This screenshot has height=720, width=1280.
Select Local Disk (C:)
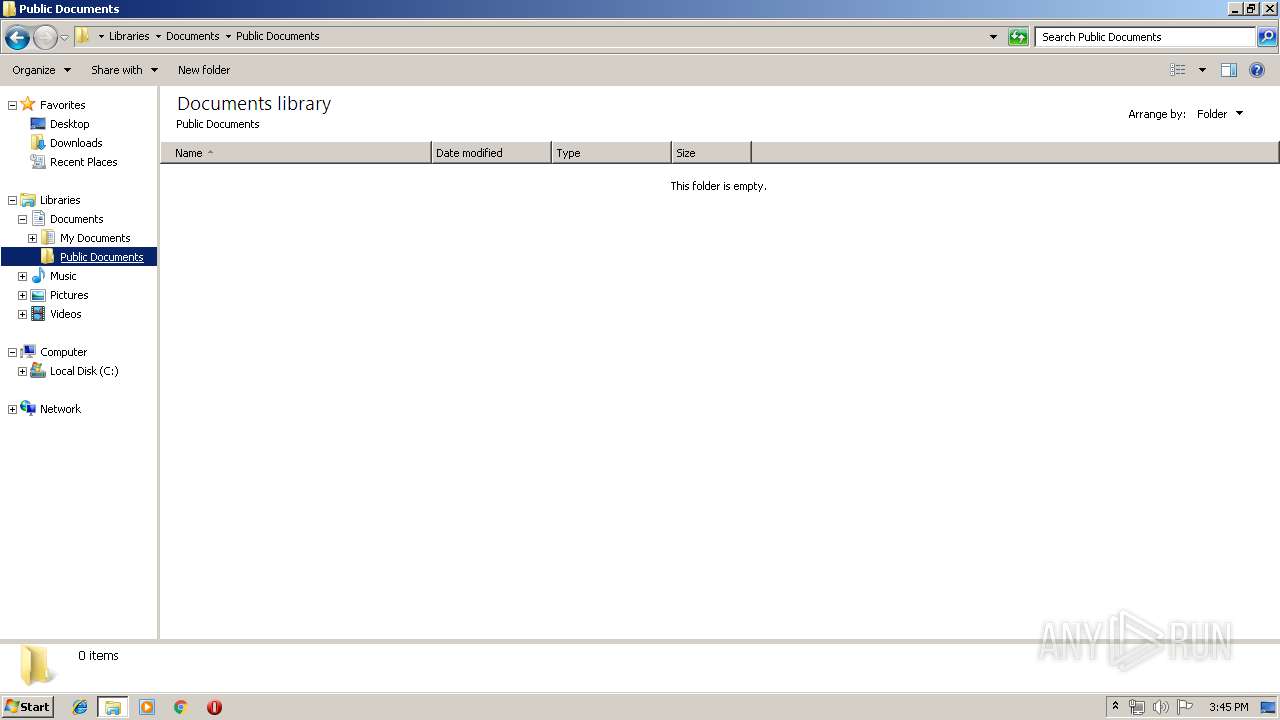pos(84,371)
